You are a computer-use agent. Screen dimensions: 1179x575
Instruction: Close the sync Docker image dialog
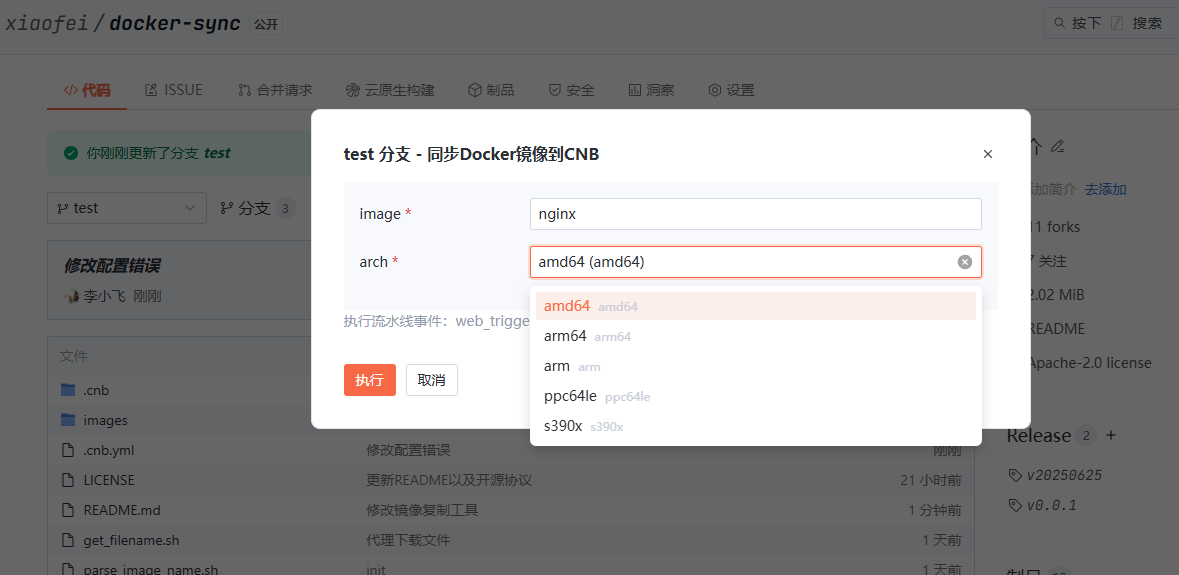tap(988, 154)
